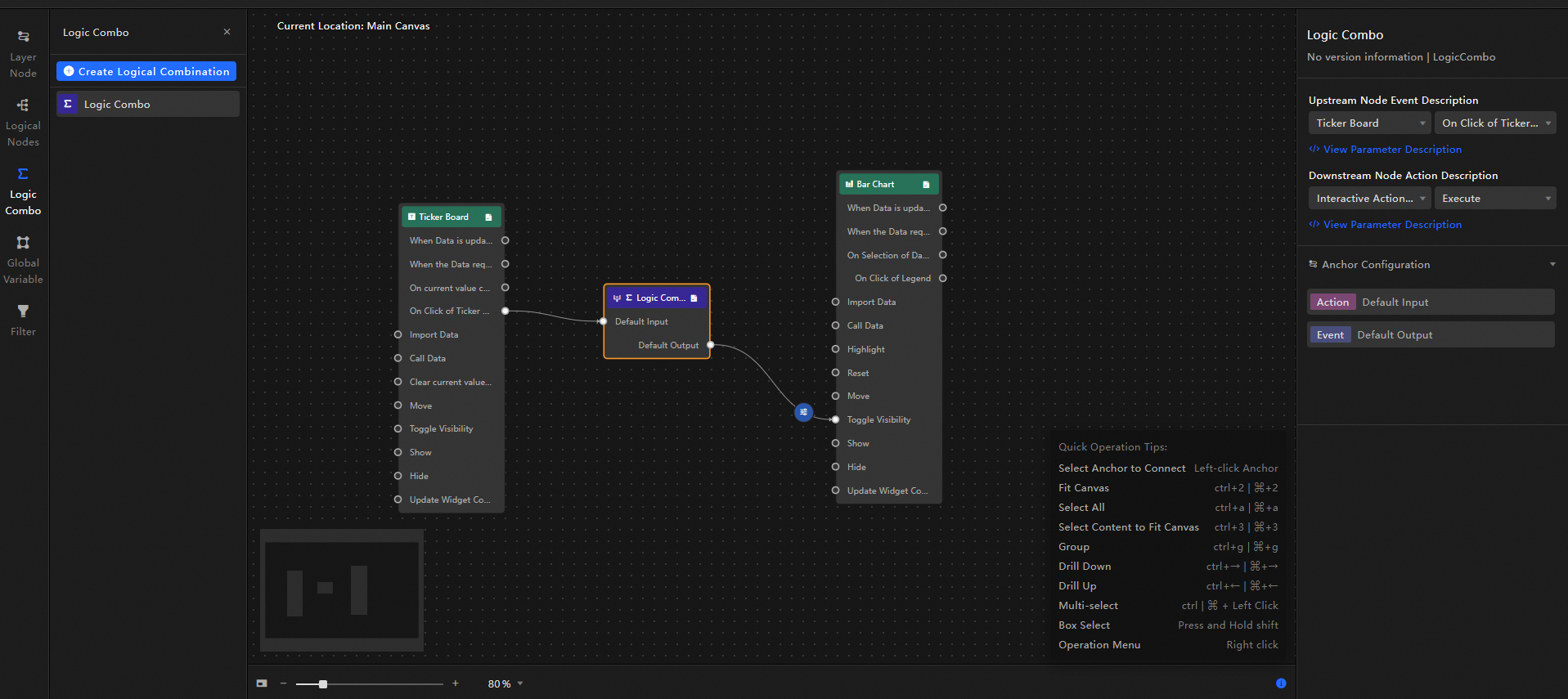Click Ticker Board's Move input anchor

click(x=398, y=406)
